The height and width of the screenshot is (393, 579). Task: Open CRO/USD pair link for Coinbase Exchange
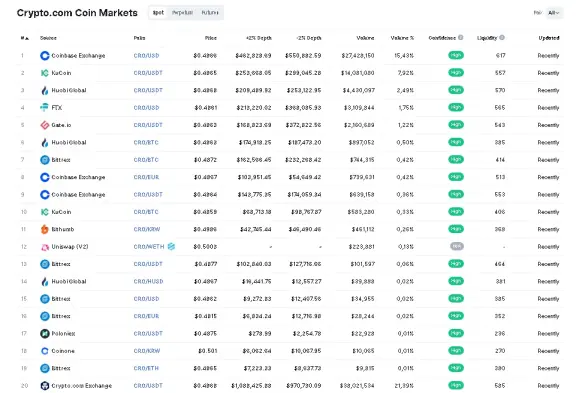tap(146, 56)
